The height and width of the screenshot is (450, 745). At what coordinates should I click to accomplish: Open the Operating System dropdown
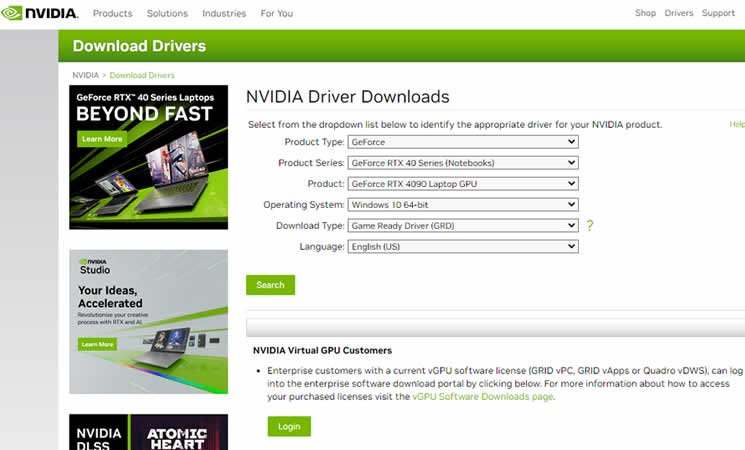point(463,204)
